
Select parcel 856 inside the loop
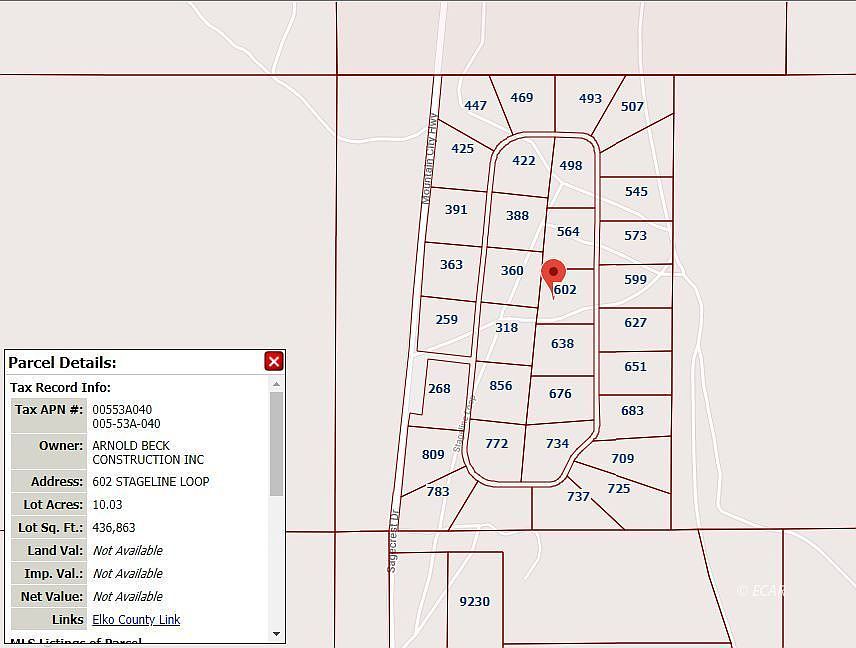[501, 386]
